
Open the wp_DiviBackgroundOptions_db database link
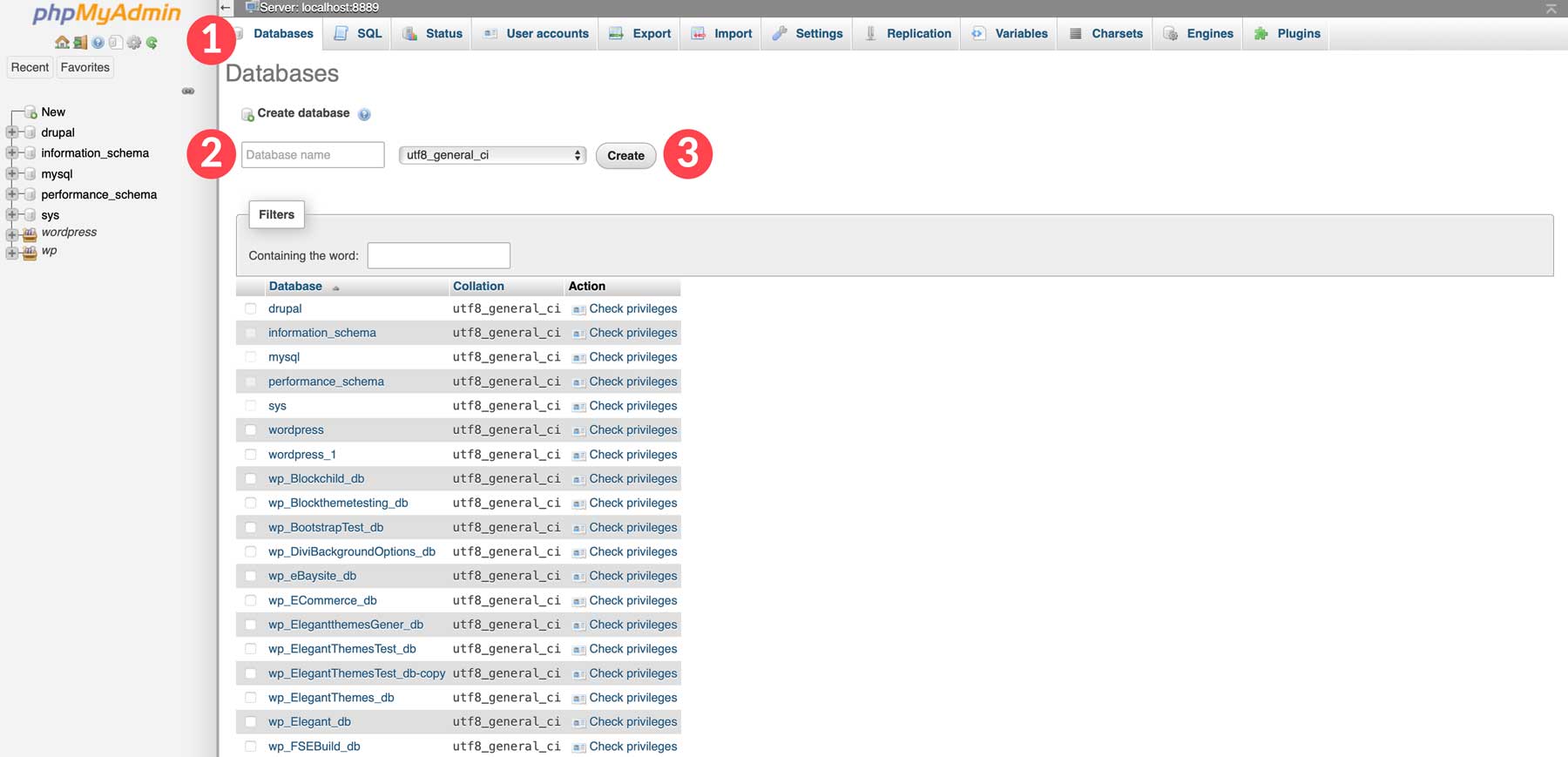click(x=352, y=551)
